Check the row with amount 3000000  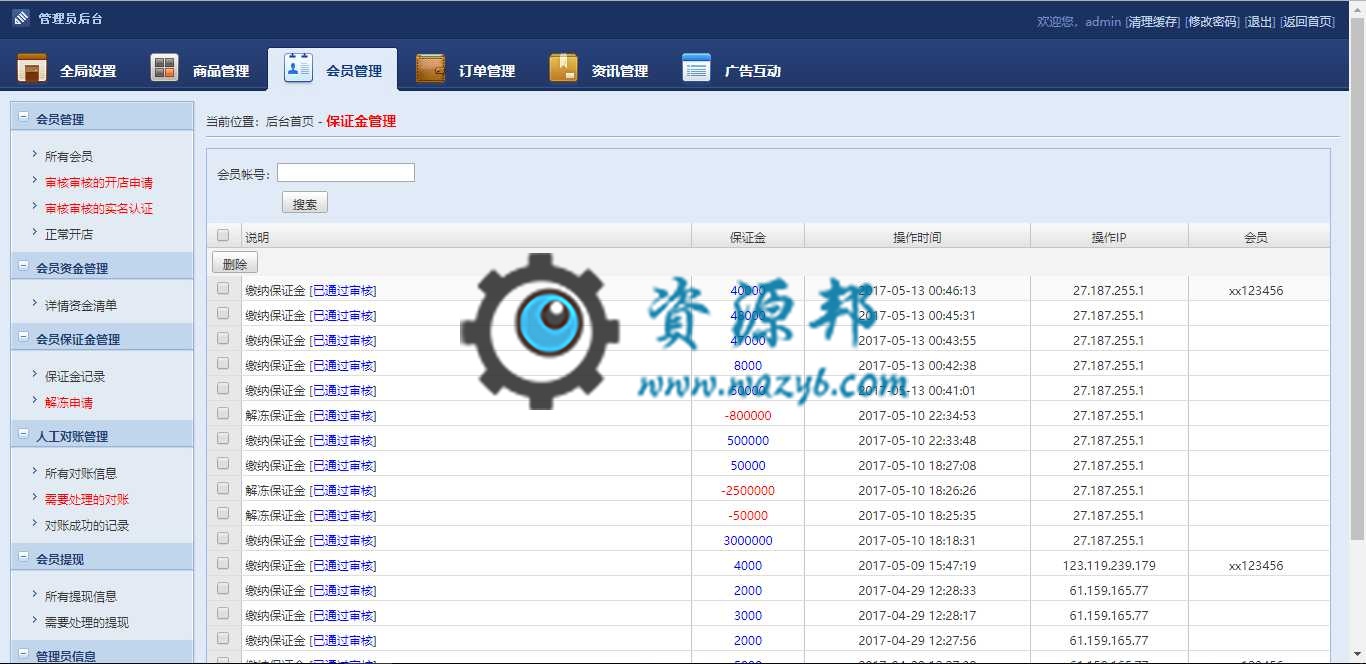coord(223,538)
